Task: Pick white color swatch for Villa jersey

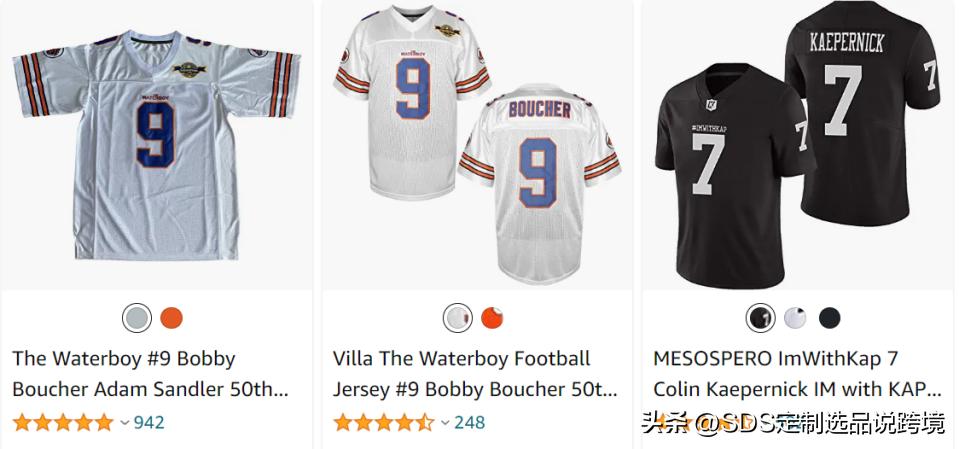Action: pyautogui.click(x=457, y=318)
